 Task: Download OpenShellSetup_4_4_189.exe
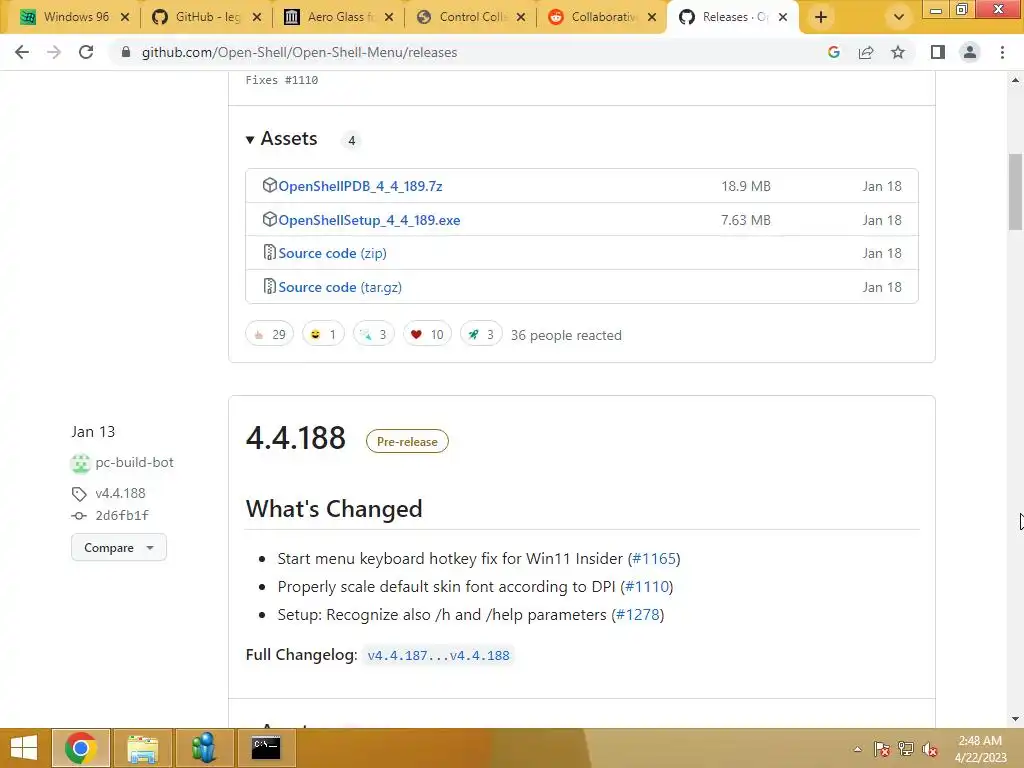369,220
